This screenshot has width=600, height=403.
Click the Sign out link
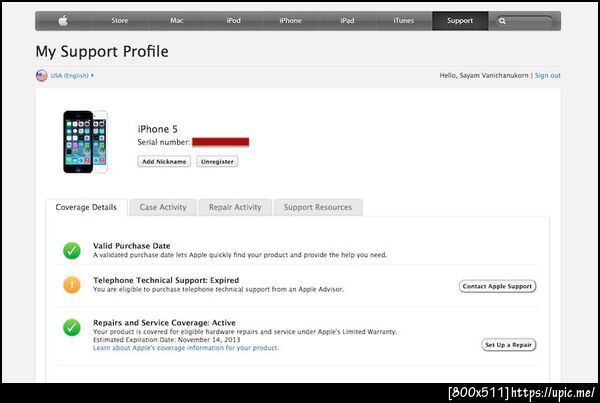tap(548, 75)
